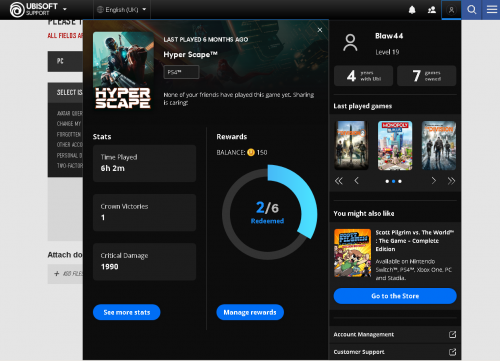Image resolution: width=500 pixels, height=361 pixels.
Task: Click the 7 games owned tile
Action: pyautogui.click(x=426, y=76)
